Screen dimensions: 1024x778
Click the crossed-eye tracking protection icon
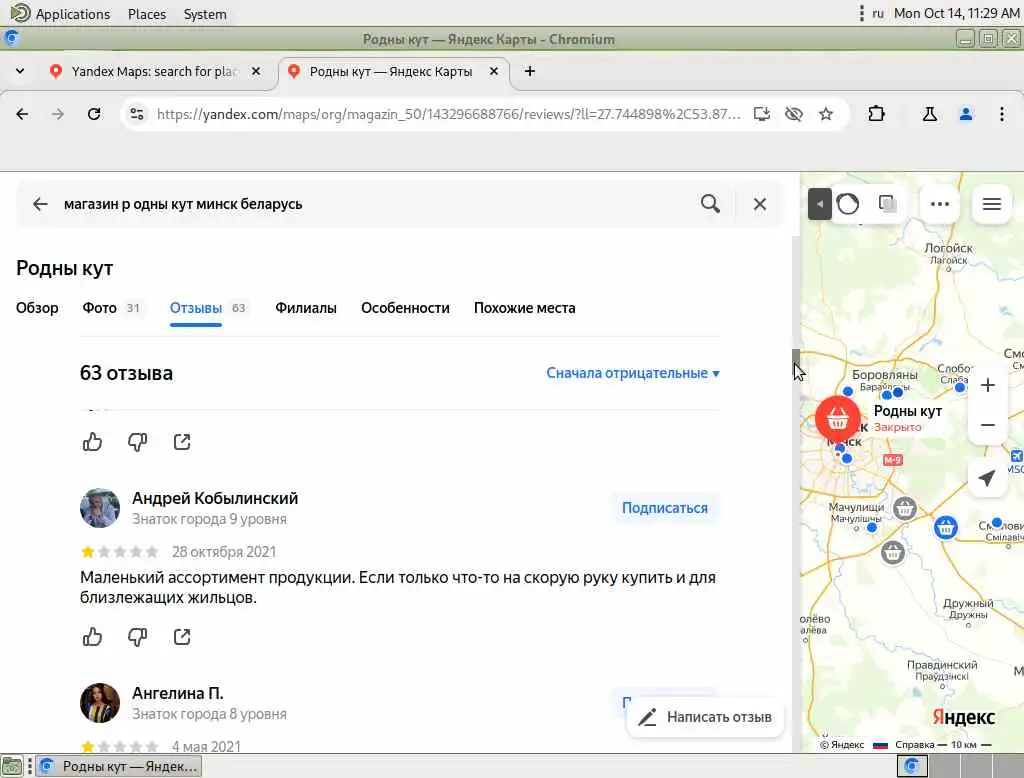point(793,114)
